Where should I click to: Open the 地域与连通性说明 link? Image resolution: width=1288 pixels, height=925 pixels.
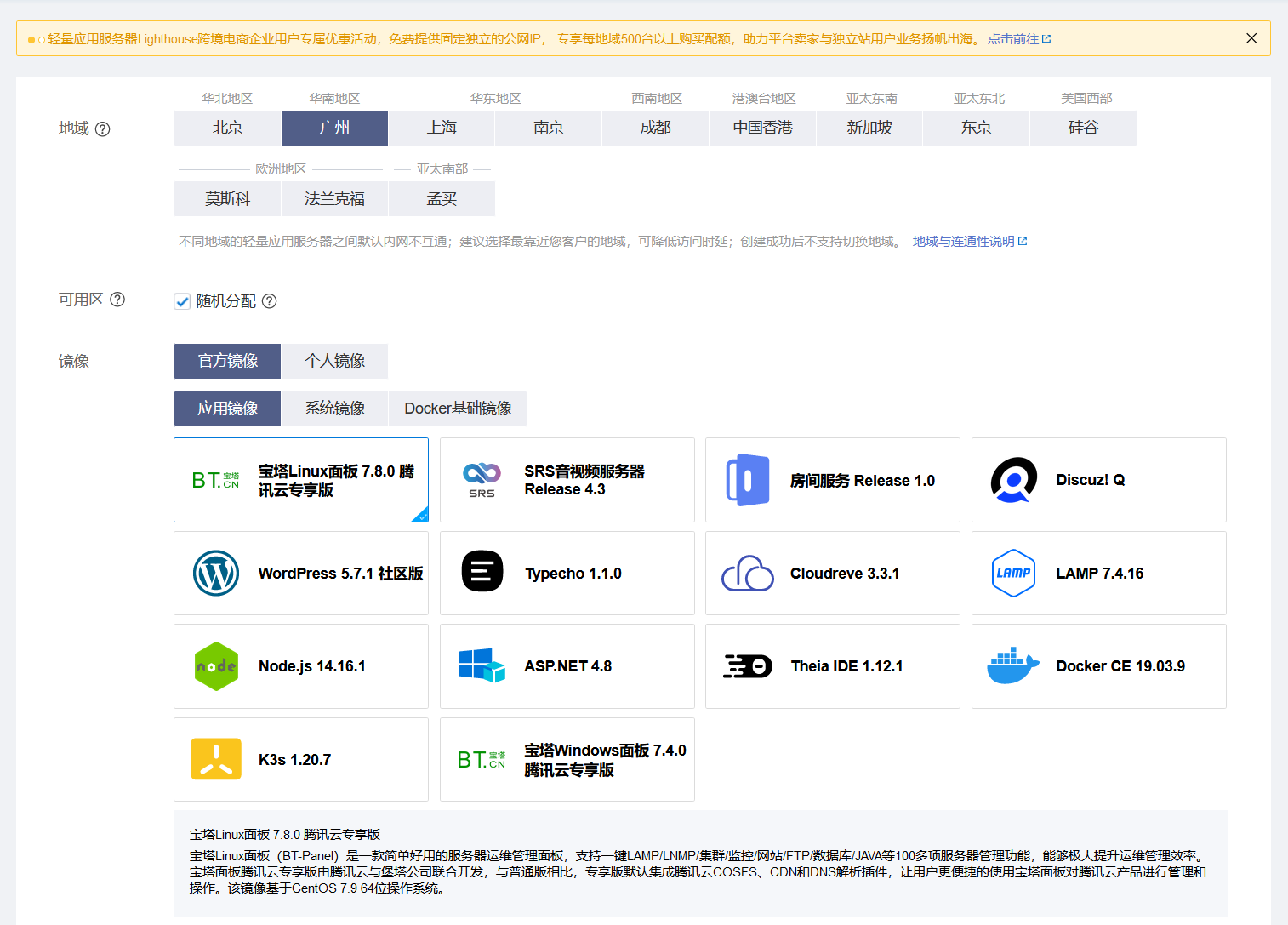pos(970,242)
